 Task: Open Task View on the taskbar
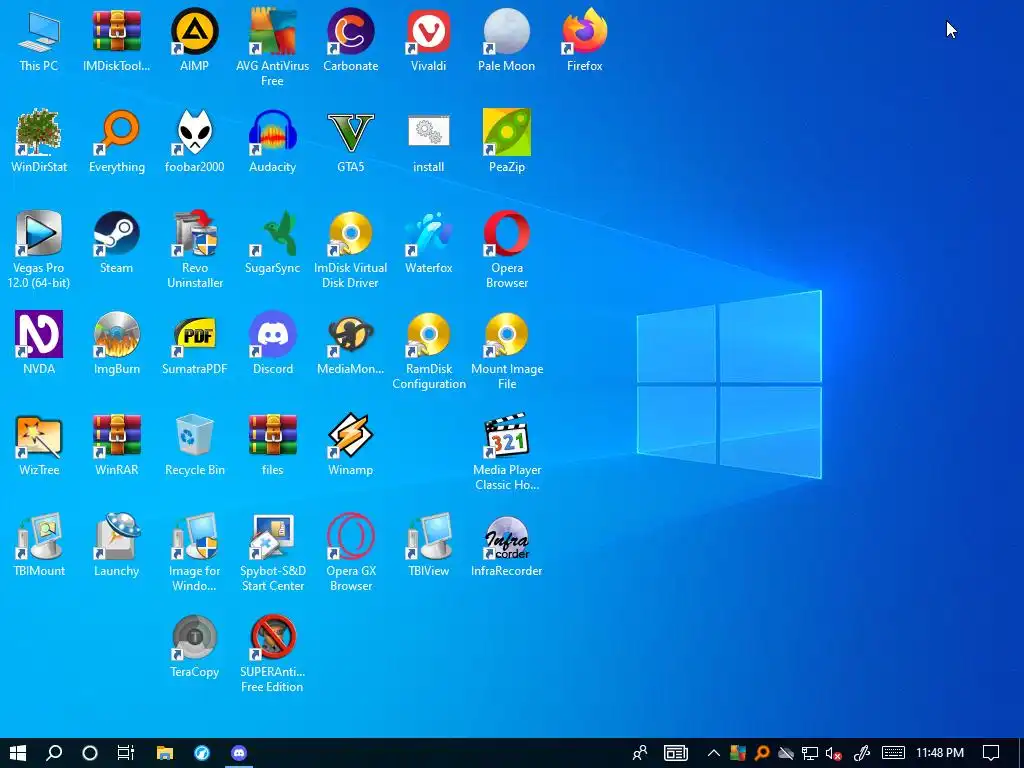coord(125,753)
